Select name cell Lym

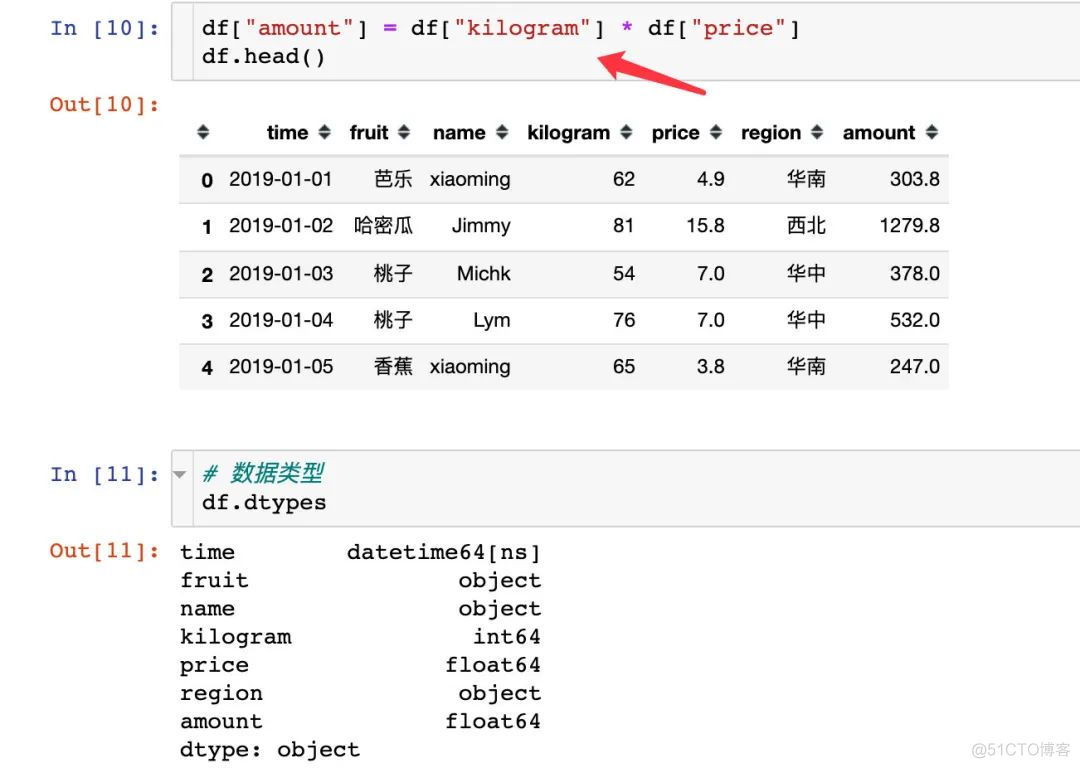(x=492, y=321)
